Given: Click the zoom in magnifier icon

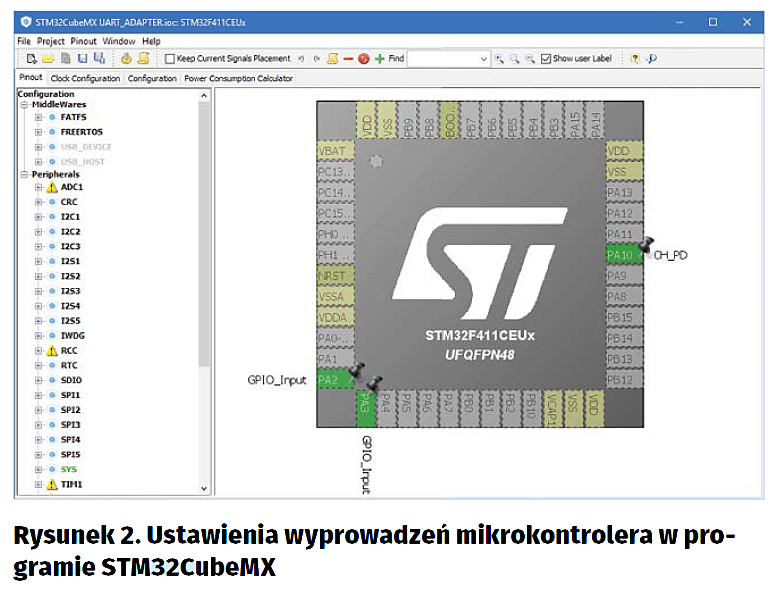Looking at the screenshot, I should click(499, 59).
